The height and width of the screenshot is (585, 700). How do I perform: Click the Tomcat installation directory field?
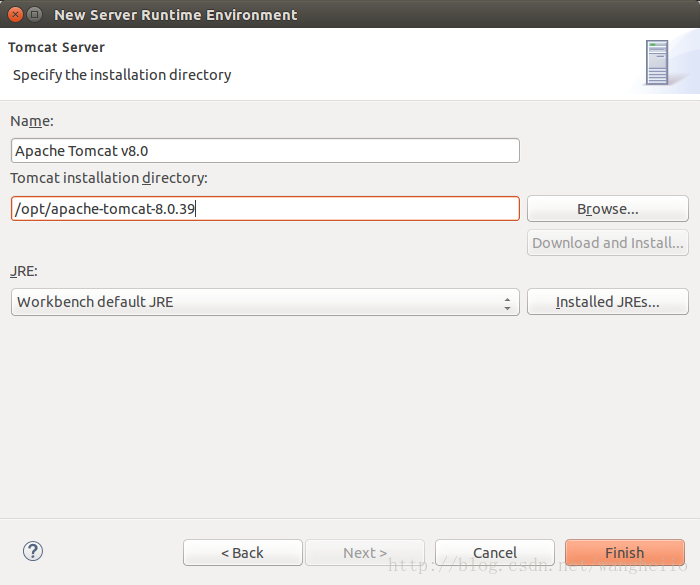tap(265, 209)
